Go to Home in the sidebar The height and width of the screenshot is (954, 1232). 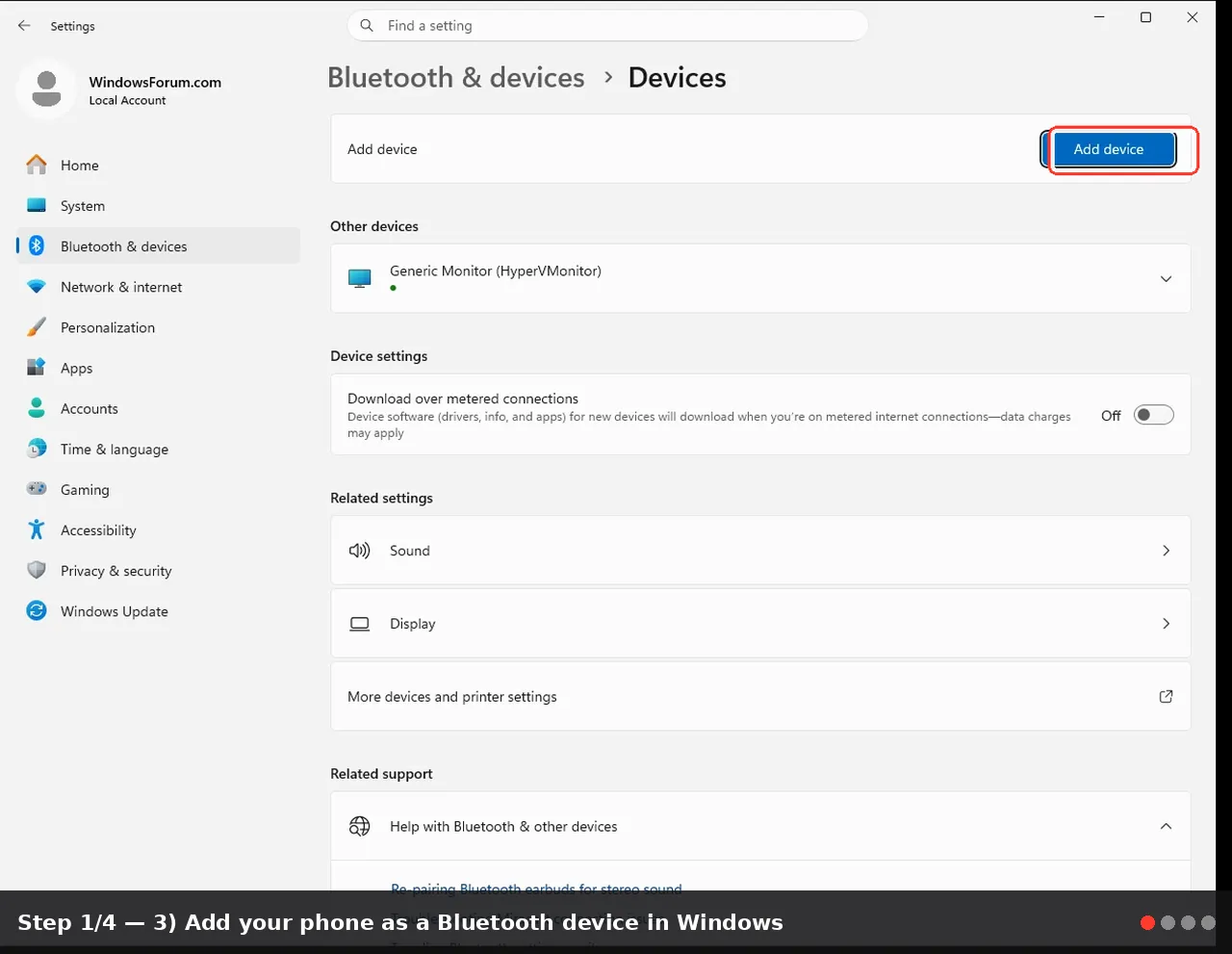(159, 166)
